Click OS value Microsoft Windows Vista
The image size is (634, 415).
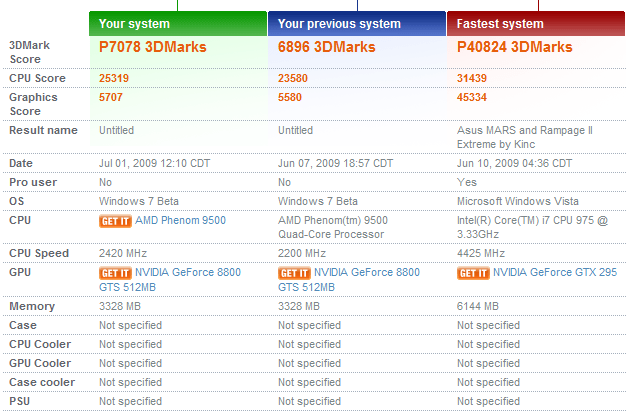coord(518,201)
